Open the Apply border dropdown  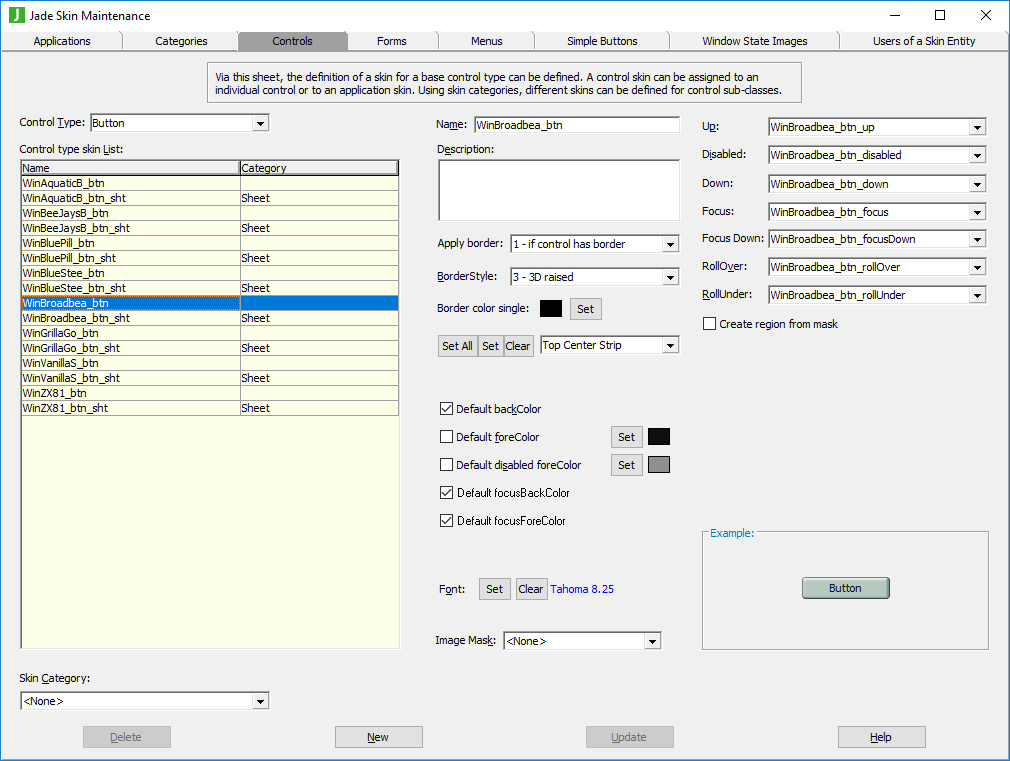(670, 245)
